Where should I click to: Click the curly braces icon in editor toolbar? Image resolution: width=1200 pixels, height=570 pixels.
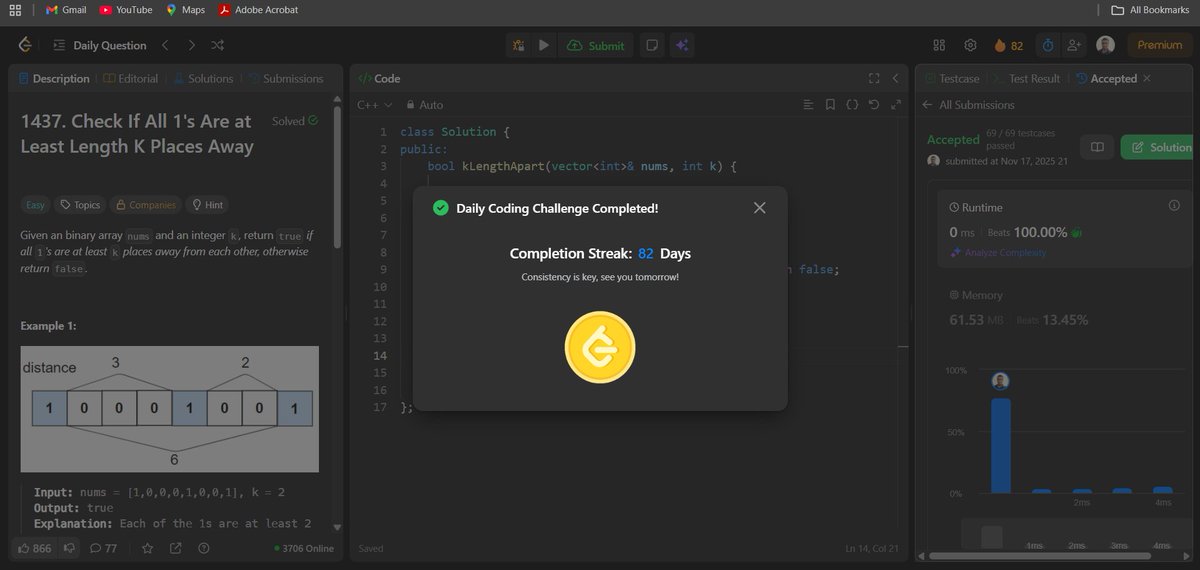pyautogui.click(x=852, y=104)
